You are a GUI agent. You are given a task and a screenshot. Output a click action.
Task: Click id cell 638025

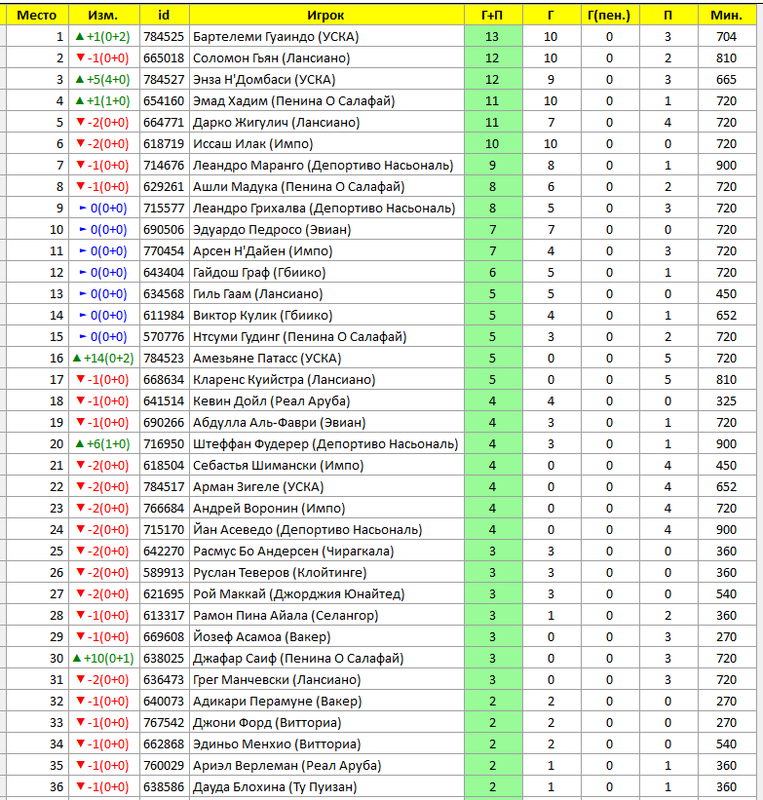163,658
